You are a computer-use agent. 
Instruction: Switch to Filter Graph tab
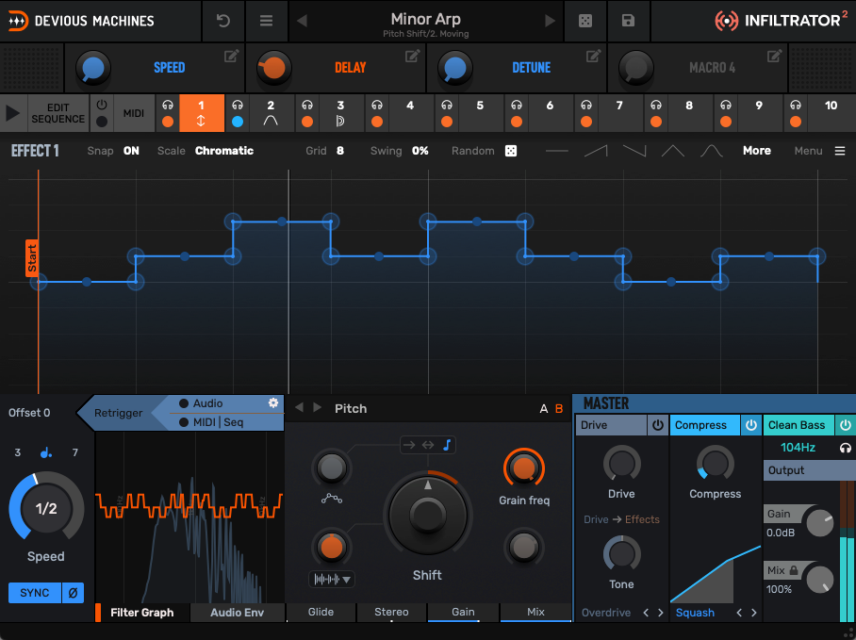point(142,613)
